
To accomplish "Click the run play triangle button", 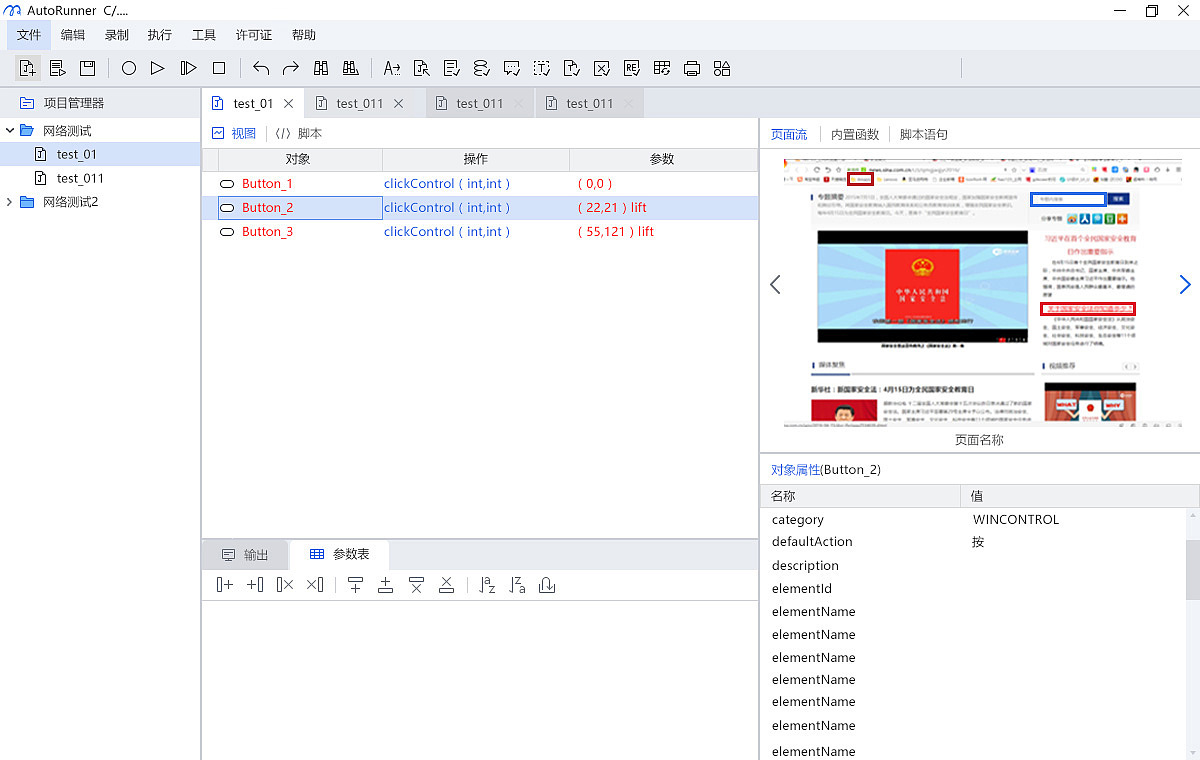I will point(158,68).
